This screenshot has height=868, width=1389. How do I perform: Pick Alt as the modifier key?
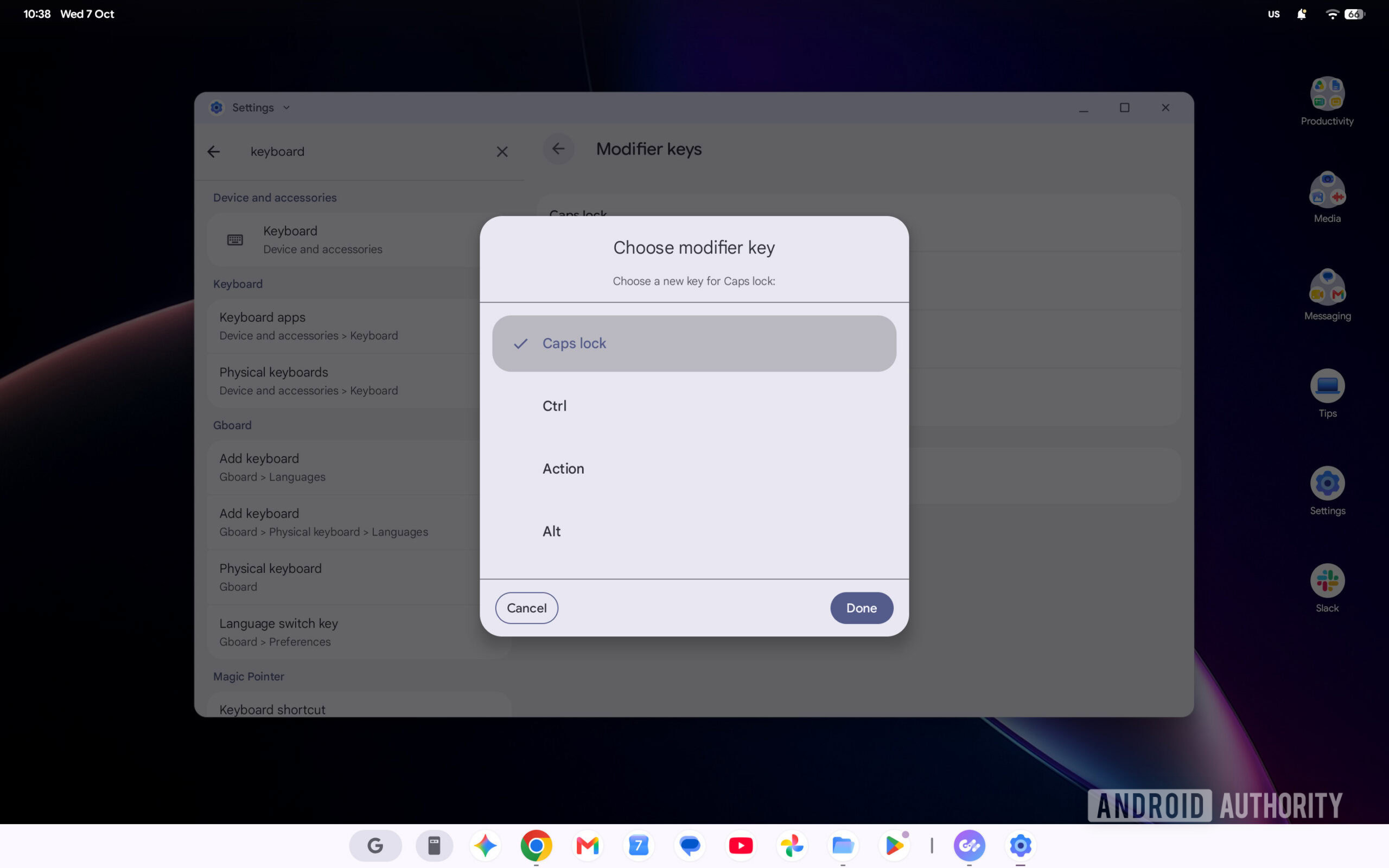(x=694, y=531)
